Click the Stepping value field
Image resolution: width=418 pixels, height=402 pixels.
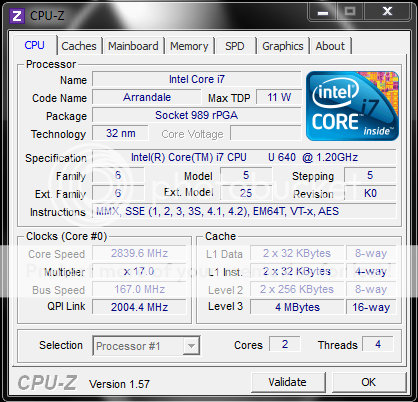(x=370, y=175)
